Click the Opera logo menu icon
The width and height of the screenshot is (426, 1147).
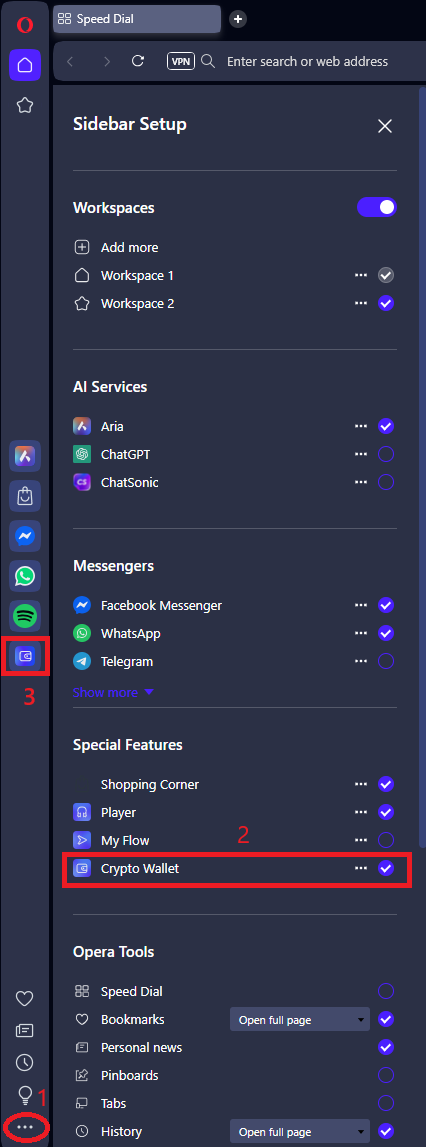pos(25,25)
